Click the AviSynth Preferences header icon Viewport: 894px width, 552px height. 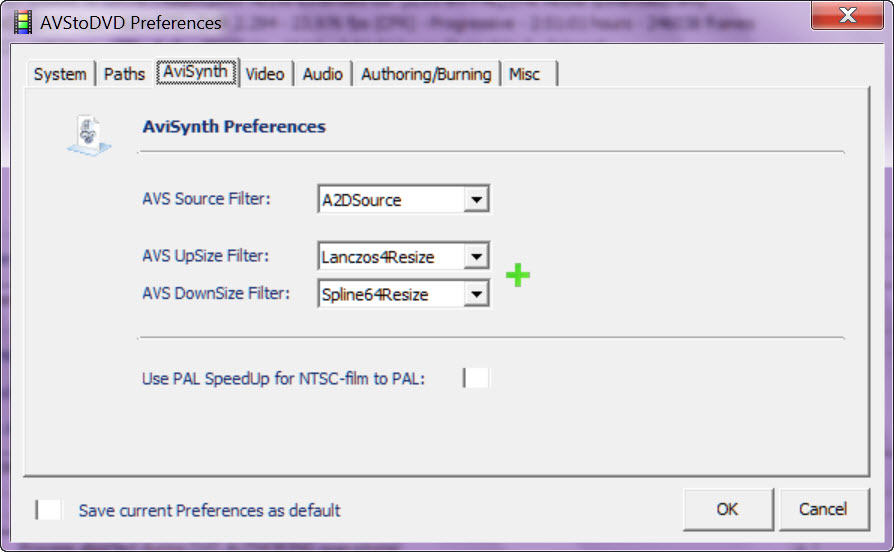[88, 134]
